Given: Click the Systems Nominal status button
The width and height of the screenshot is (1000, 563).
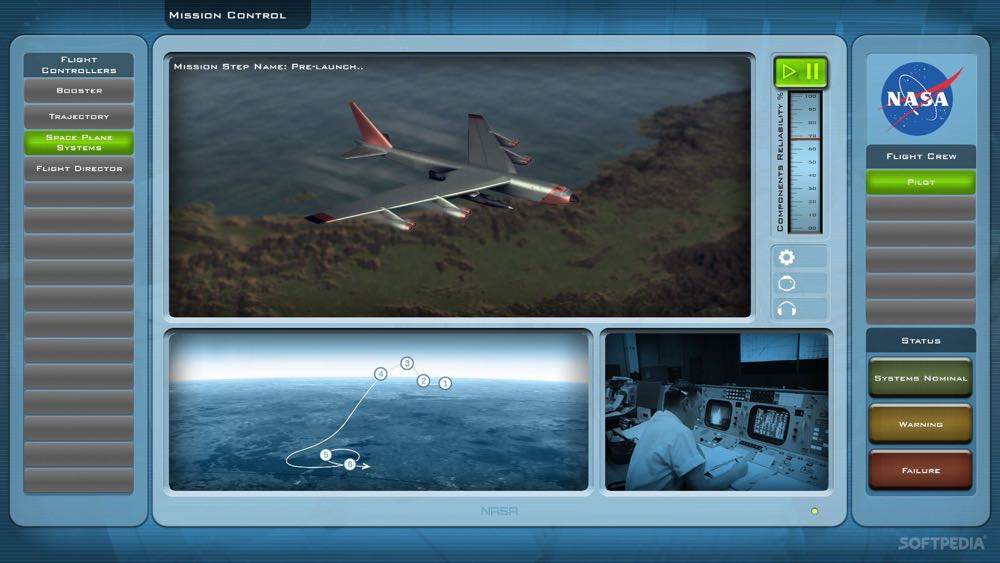Looking at the screenshot, I should (920, 378).
